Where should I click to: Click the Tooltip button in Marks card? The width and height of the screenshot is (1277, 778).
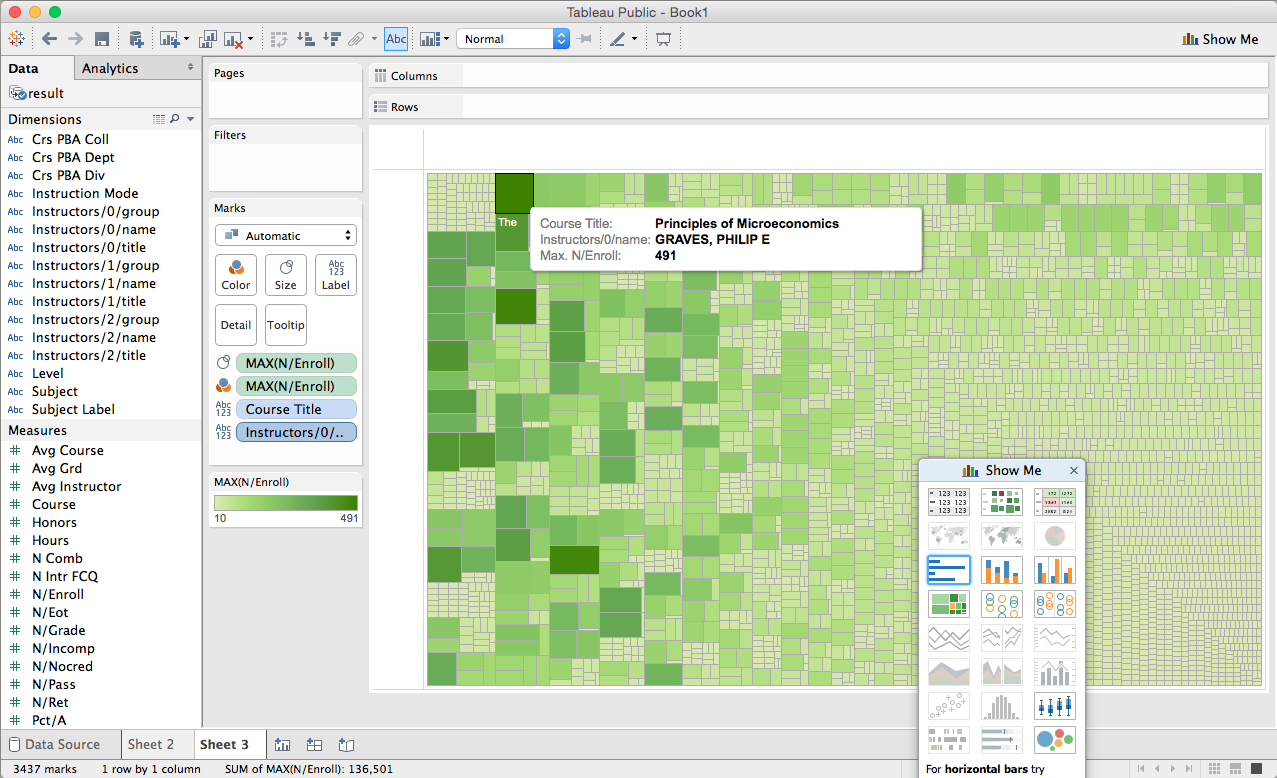(286, 325)
